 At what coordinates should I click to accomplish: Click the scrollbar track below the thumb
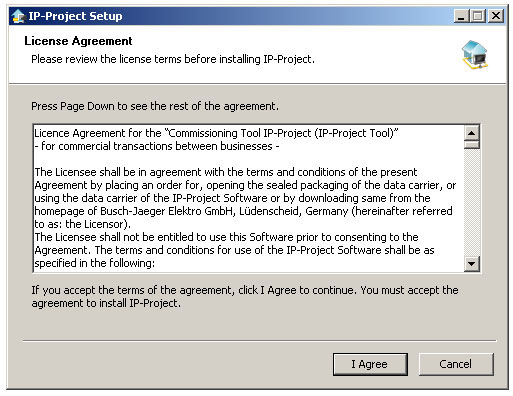coord(472,202)
